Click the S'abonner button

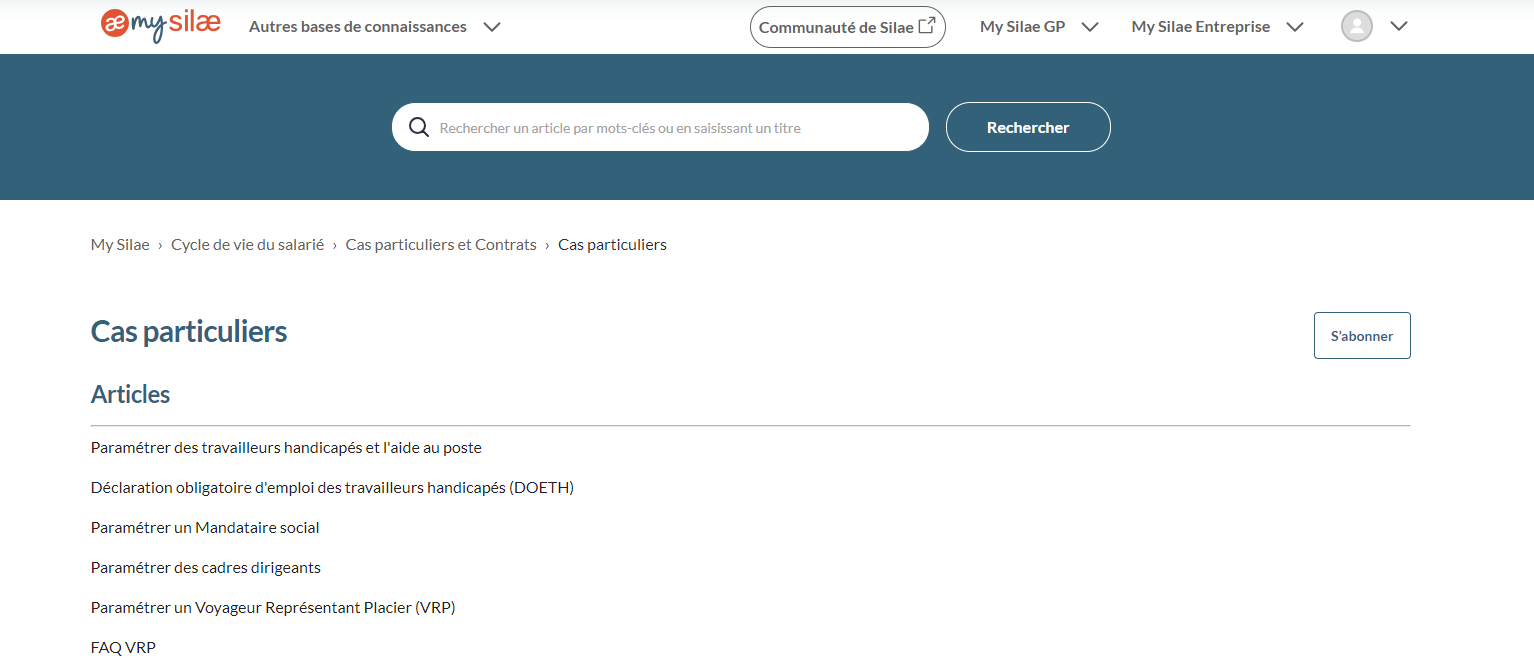click(x=1361, y=336)
